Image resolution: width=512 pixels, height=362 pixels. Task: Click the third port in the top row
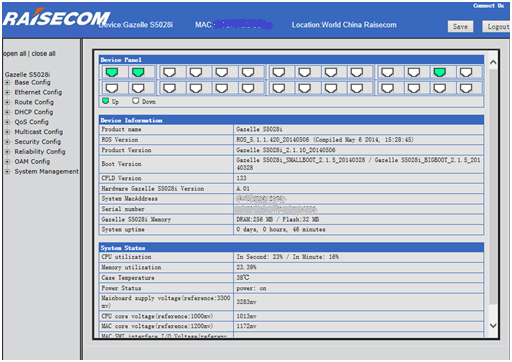[170, 72]
